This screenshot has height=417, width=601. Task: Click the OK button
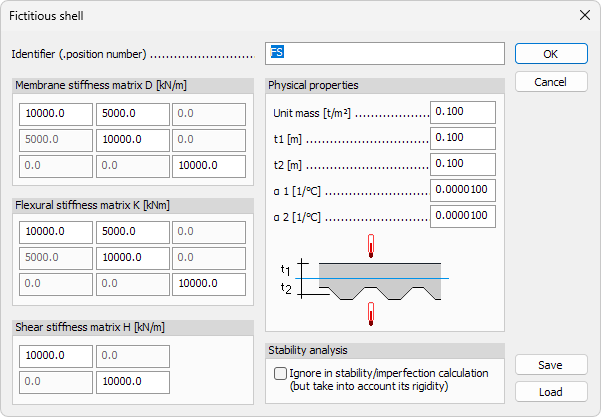pyautogui.click(x=551, y=54)
